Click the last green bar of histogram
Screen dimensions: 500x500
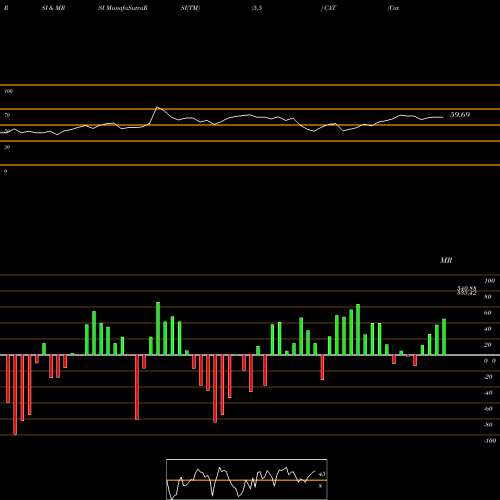click(x=444, y=337)
